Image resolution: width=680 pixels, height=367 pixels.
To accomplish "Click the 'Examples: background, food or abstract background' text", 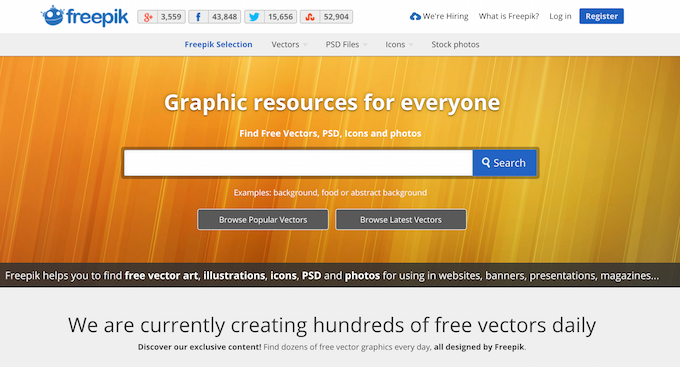I will click(x=330, y=193).
